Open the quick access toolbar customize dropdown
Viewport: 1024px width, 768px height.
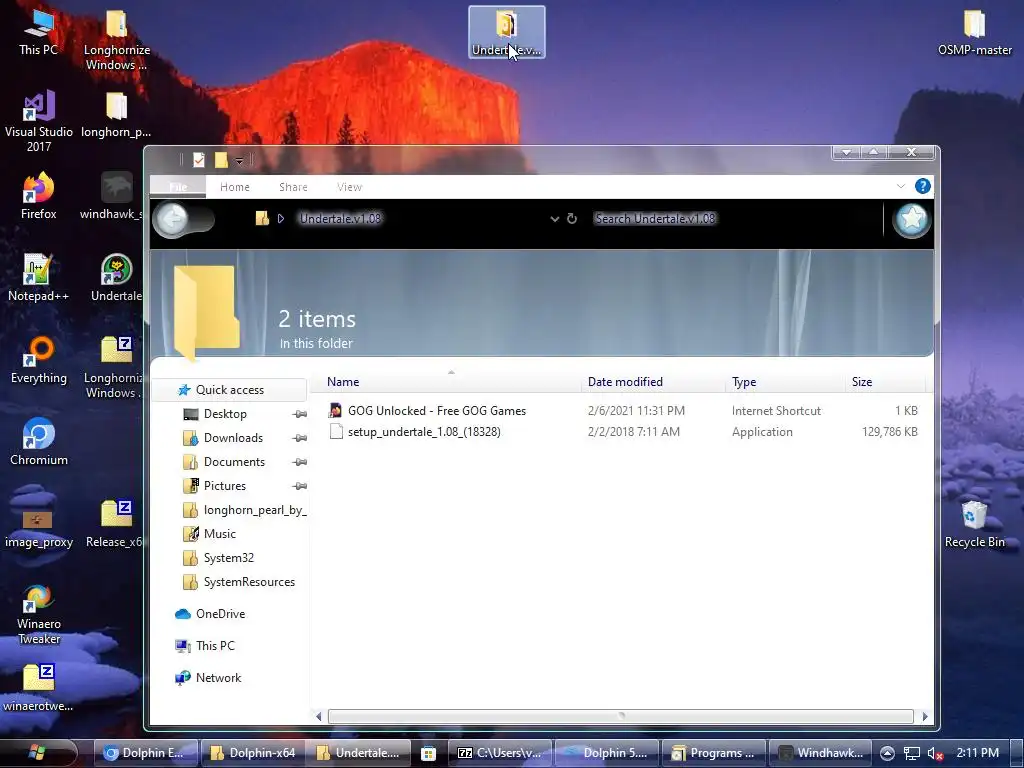[239, 160]
